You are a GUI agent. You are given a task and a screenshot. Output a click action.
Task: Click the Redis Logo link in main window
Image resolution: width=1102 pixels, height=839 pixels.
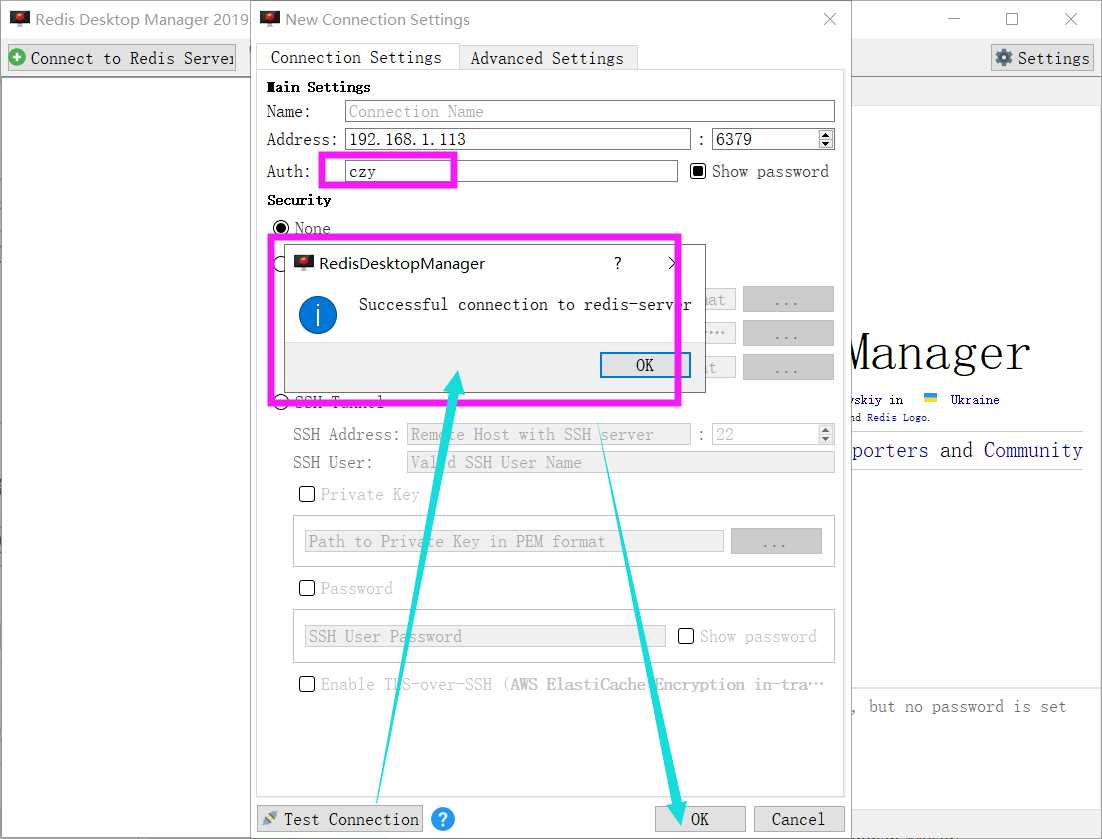(897, 417)
